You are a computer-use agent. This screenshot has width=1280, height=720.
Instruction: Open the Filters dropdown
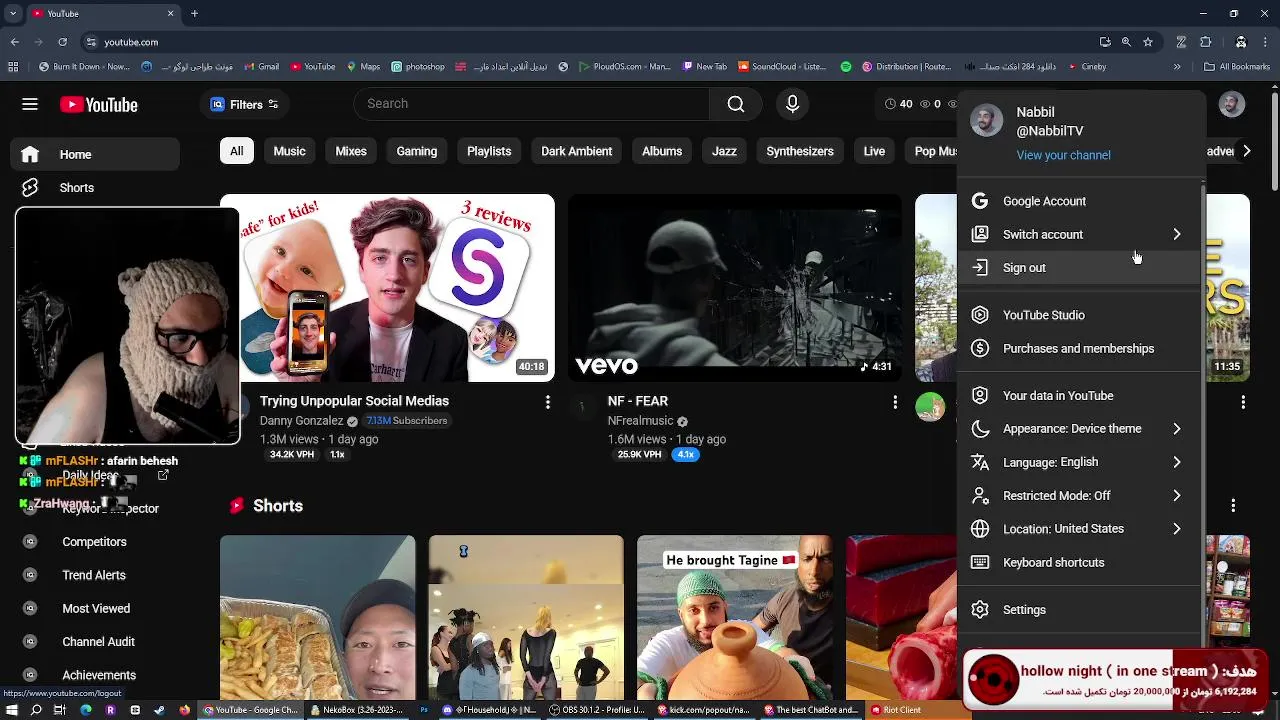click(244, 104)
